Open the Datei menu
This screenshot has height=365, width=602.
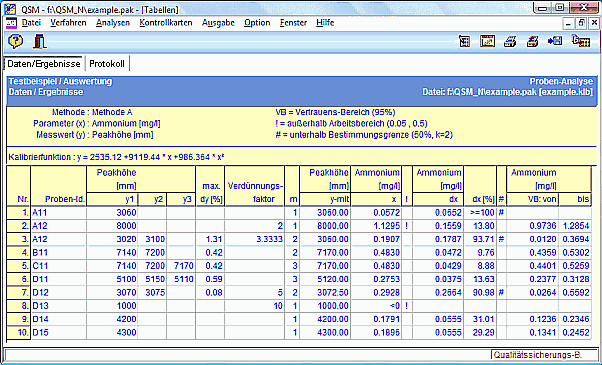31,23
